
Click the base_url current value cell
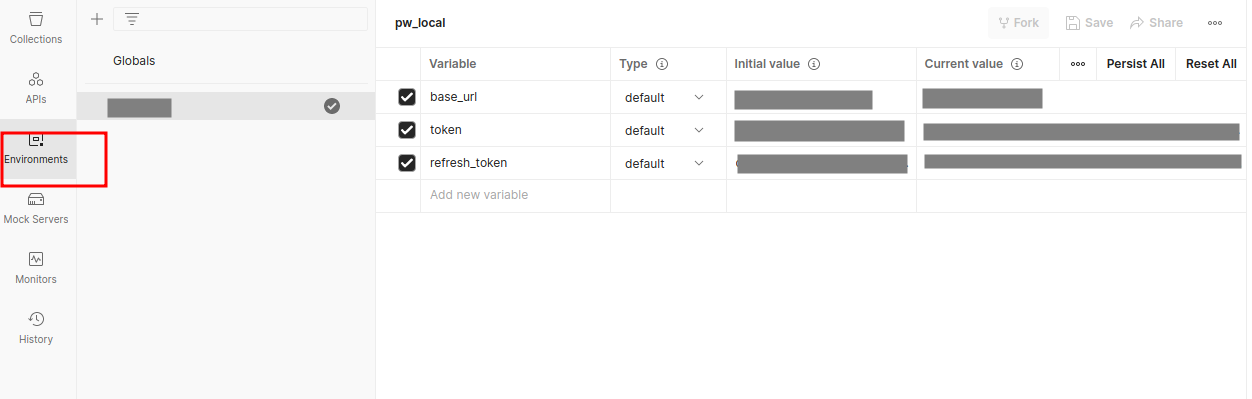[x=1081, y=98]
